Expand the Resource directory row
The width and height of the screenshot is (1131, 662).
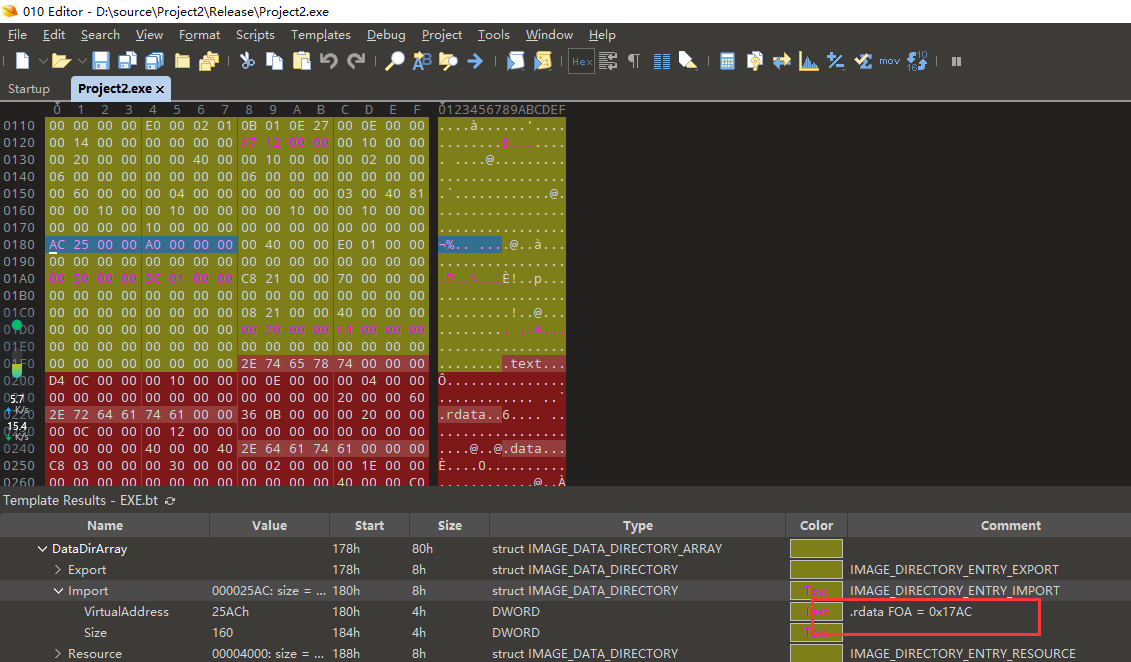(x=58, y=653)
